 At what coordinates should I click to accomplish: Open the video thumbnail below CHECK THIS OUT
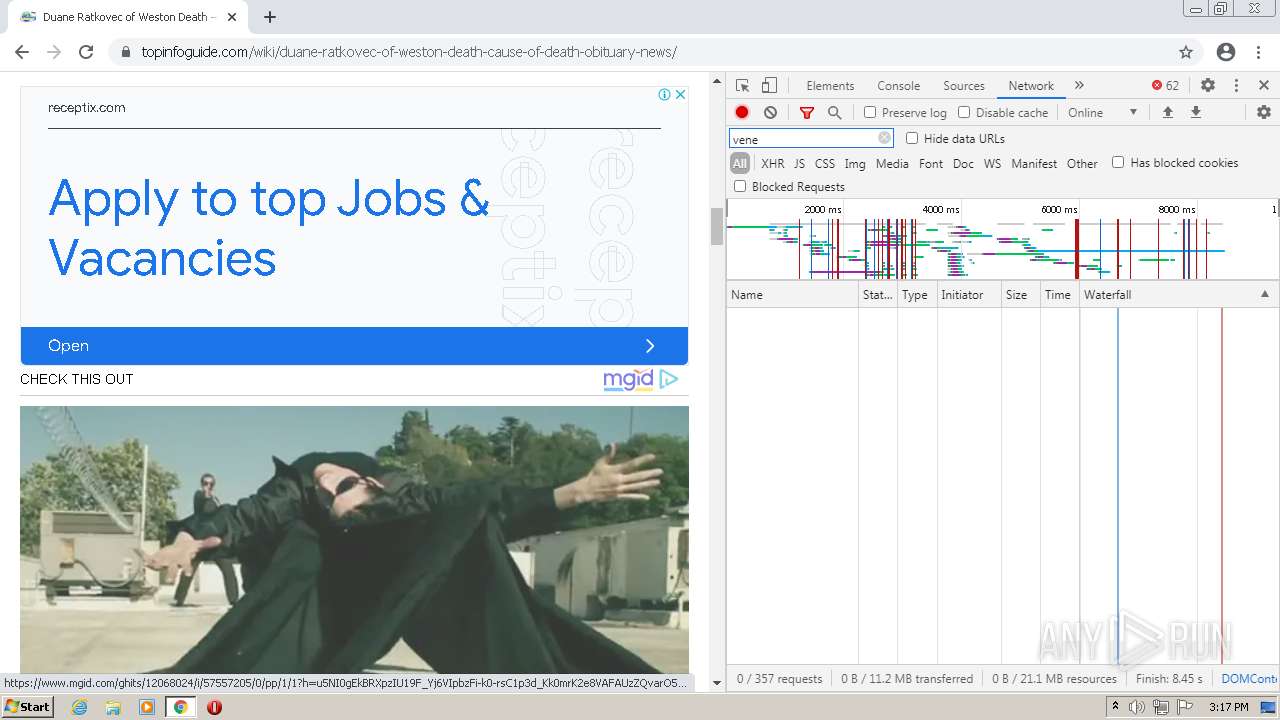click(x=354, y=540)
